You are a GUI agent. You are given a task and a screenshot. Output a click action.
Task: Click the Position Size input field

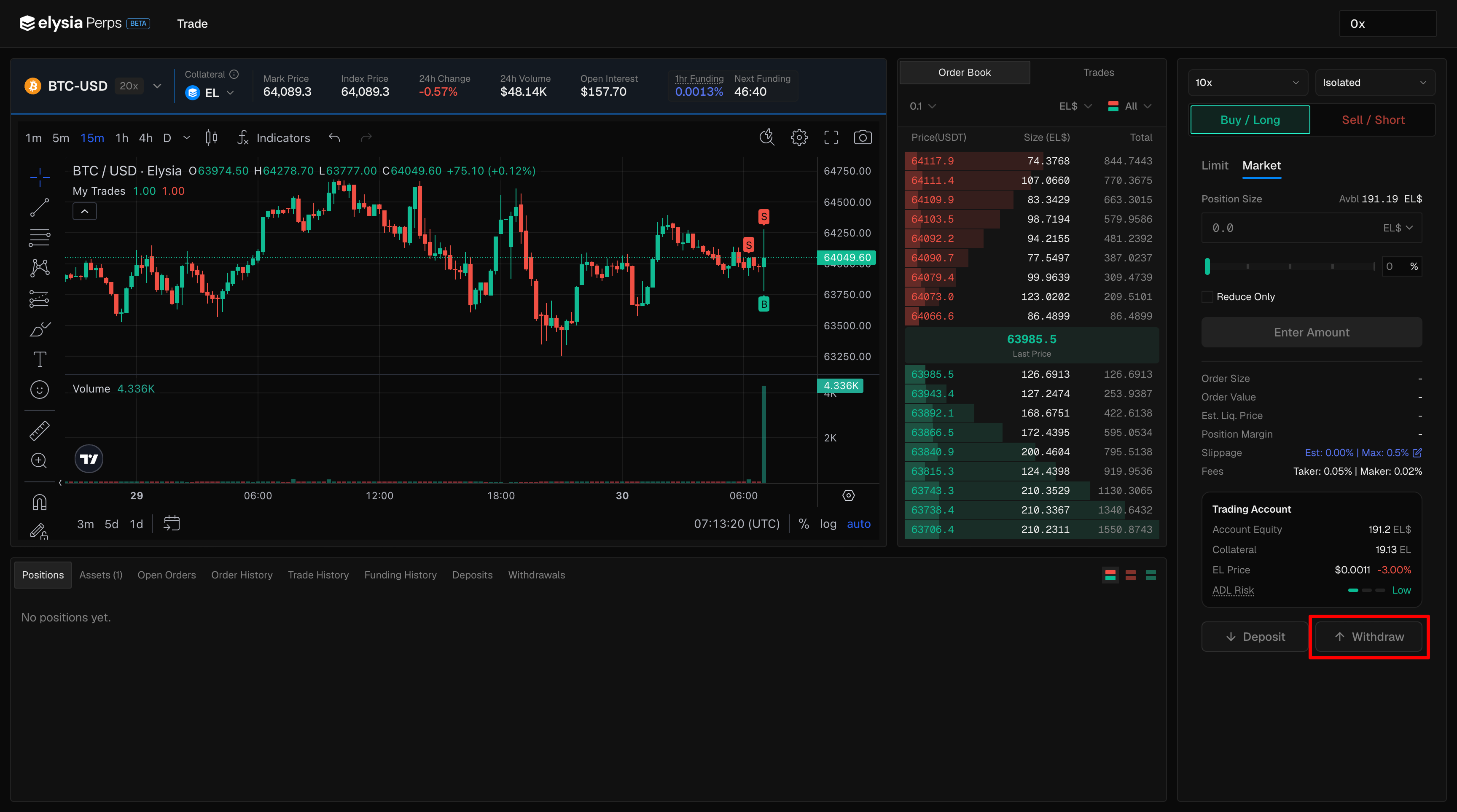coord(1312,228)
